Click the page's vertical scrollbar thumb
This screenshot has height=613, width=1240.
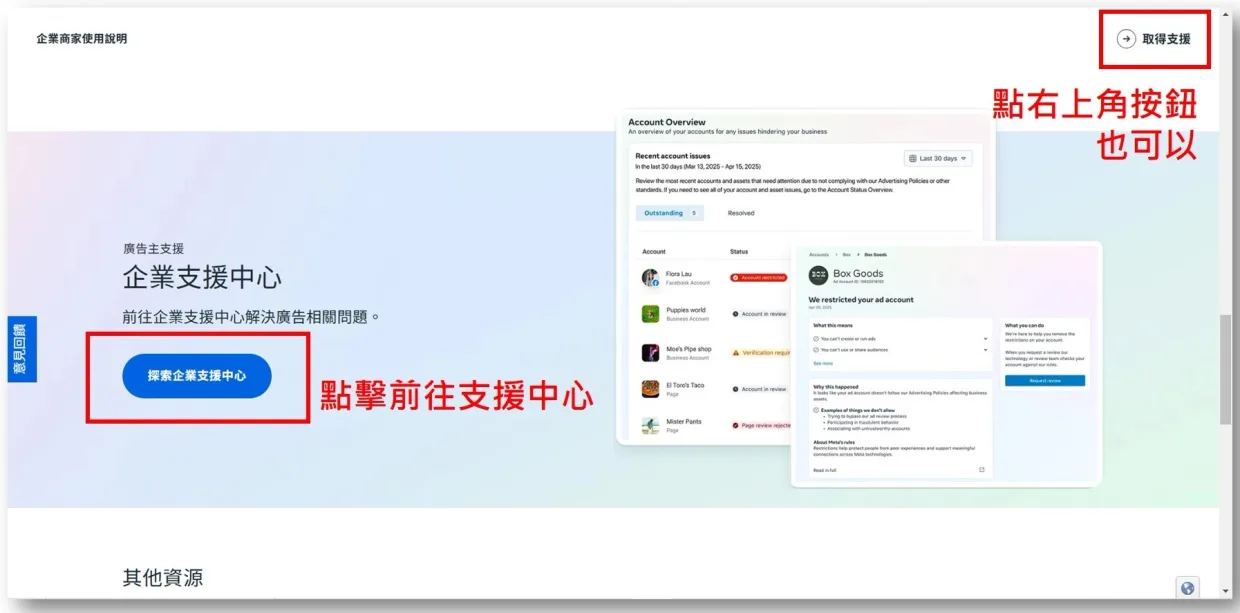pos(1225,370)
